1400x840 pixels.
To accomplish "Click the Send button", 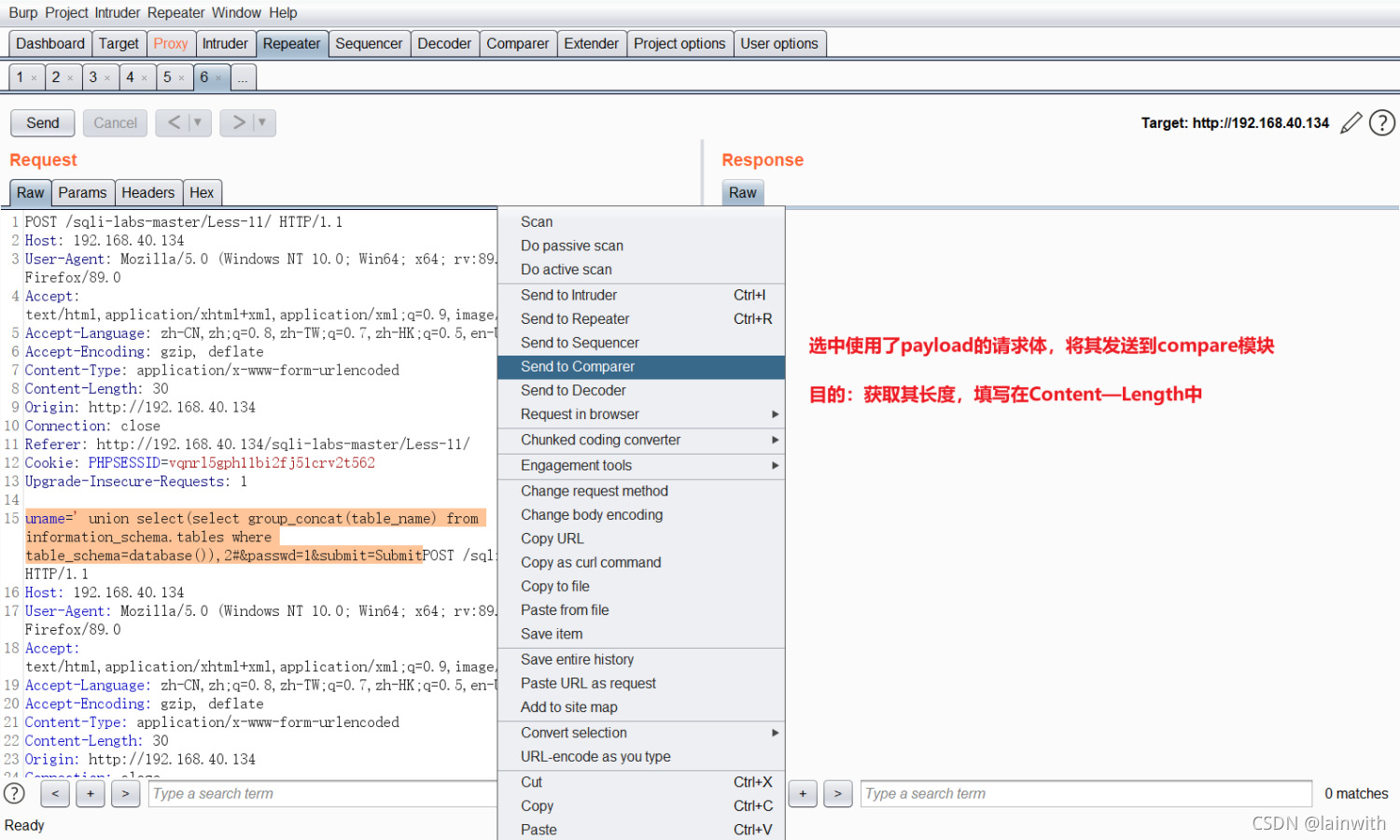I will coord(43,123).
